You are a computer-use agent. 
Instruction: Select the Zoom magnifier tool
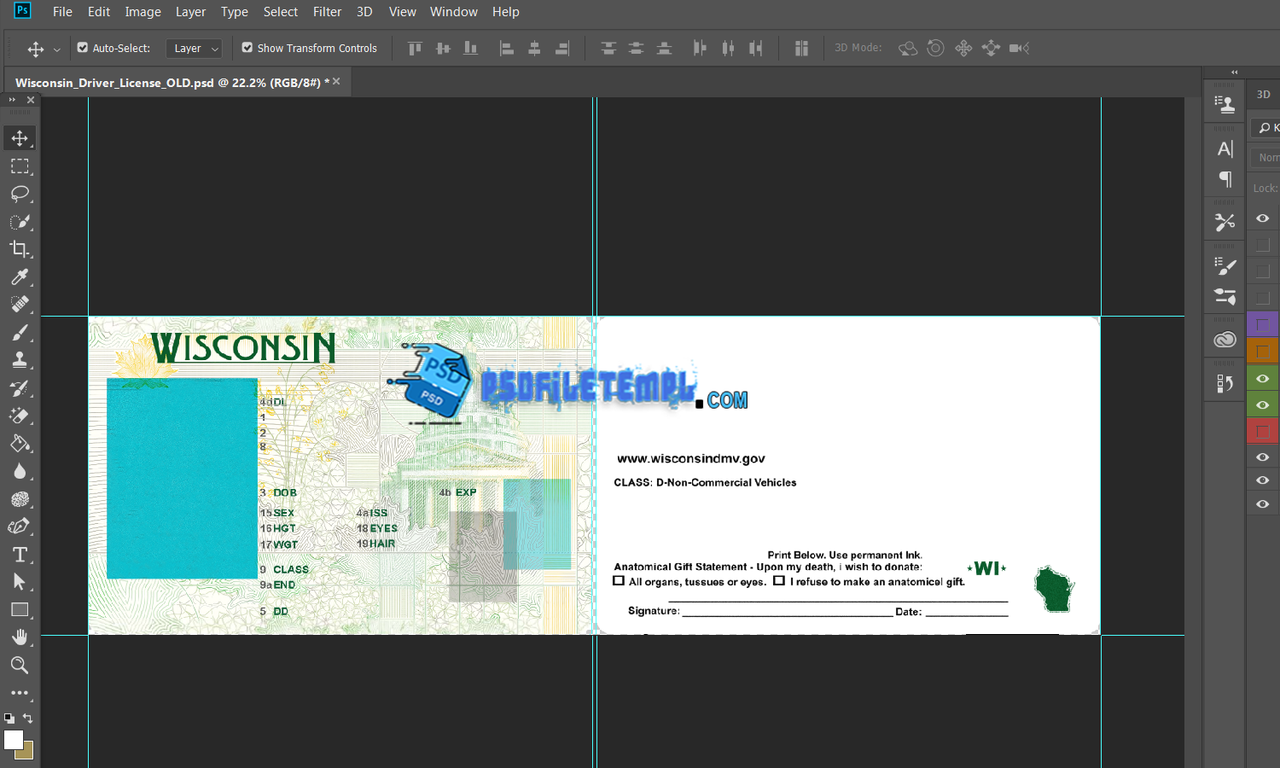point(20,665)
